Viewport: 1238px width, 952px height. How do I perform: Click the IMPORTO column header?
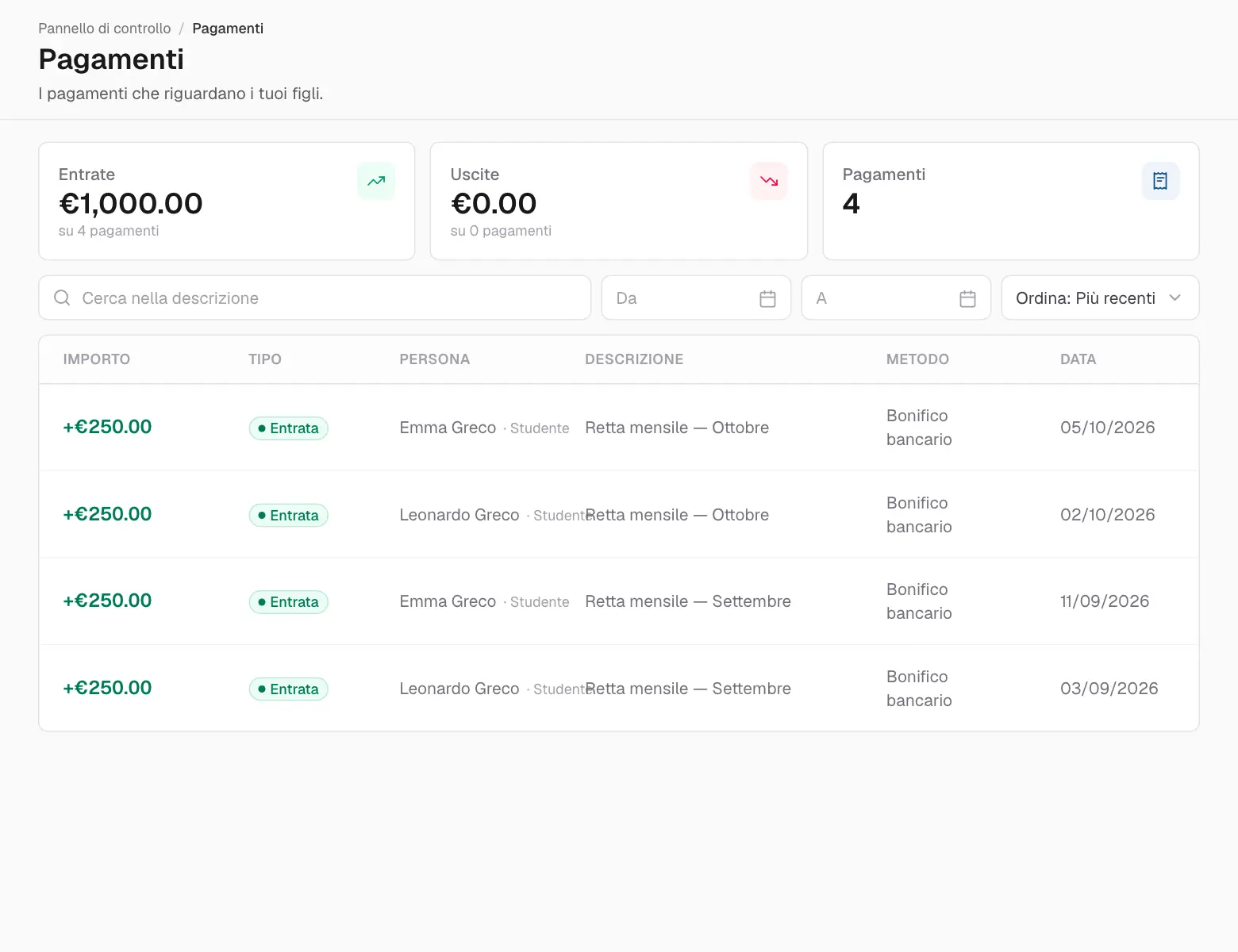tap(97, 359)
